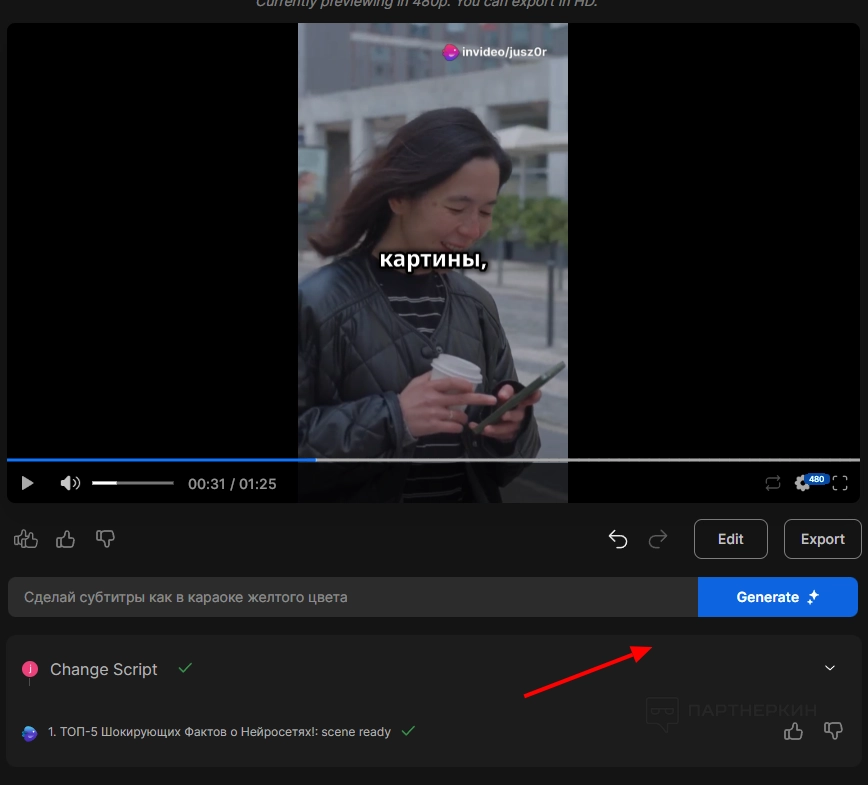Screen dimensions: 868x785
Task: Adjust the volume slider
Action: (x=133, y=483)
